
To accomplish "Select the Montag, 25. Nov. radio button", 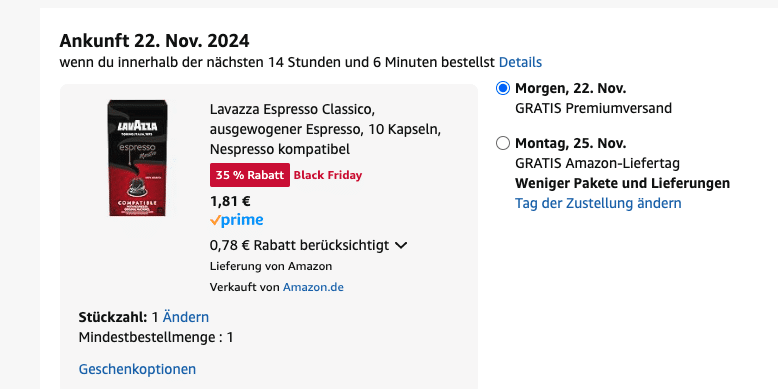I will (503, 143).
